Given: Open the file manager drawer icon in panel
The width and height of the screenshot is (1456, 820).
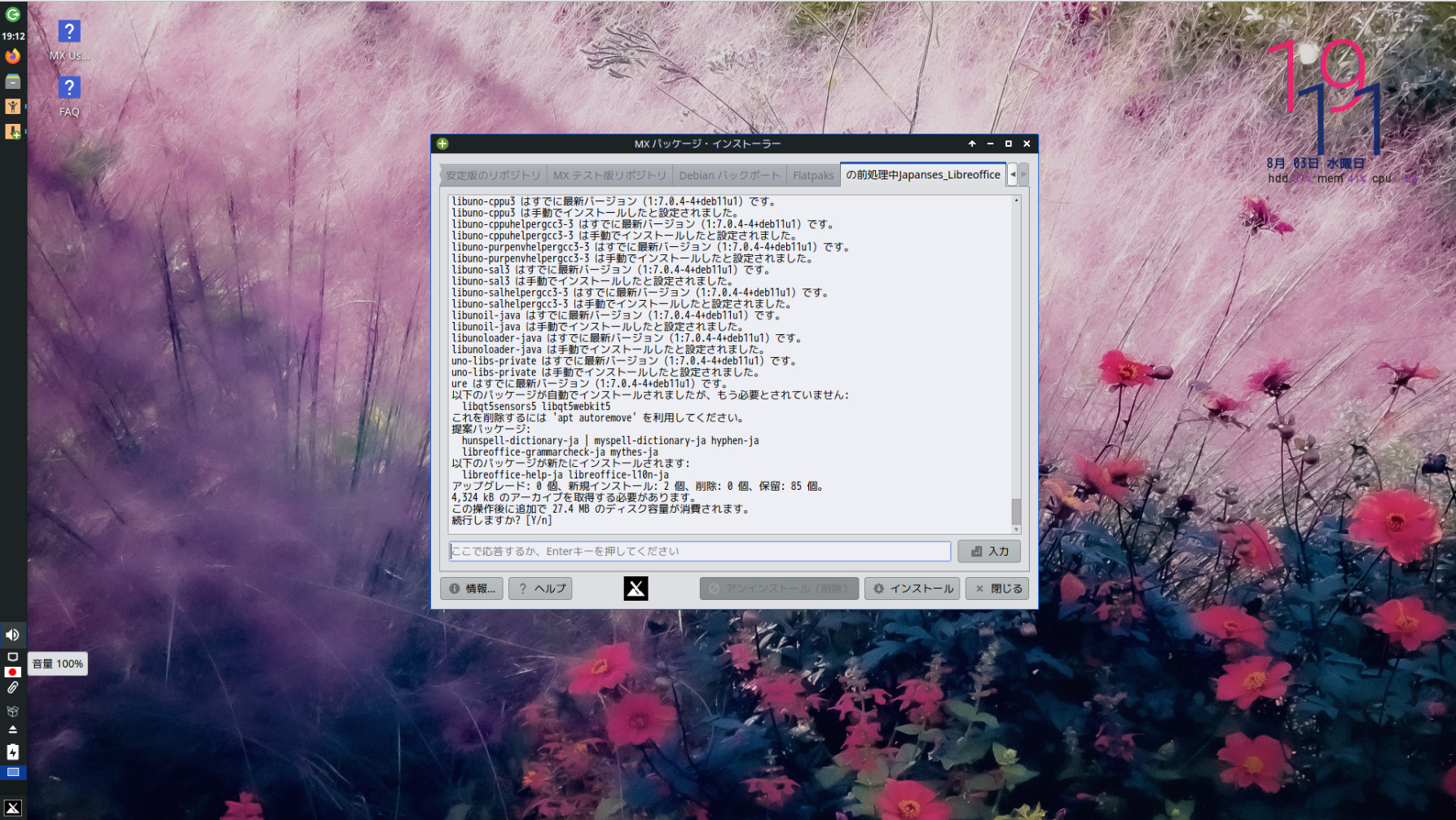Looking at the screenshot, I should (x=13, y=82).
